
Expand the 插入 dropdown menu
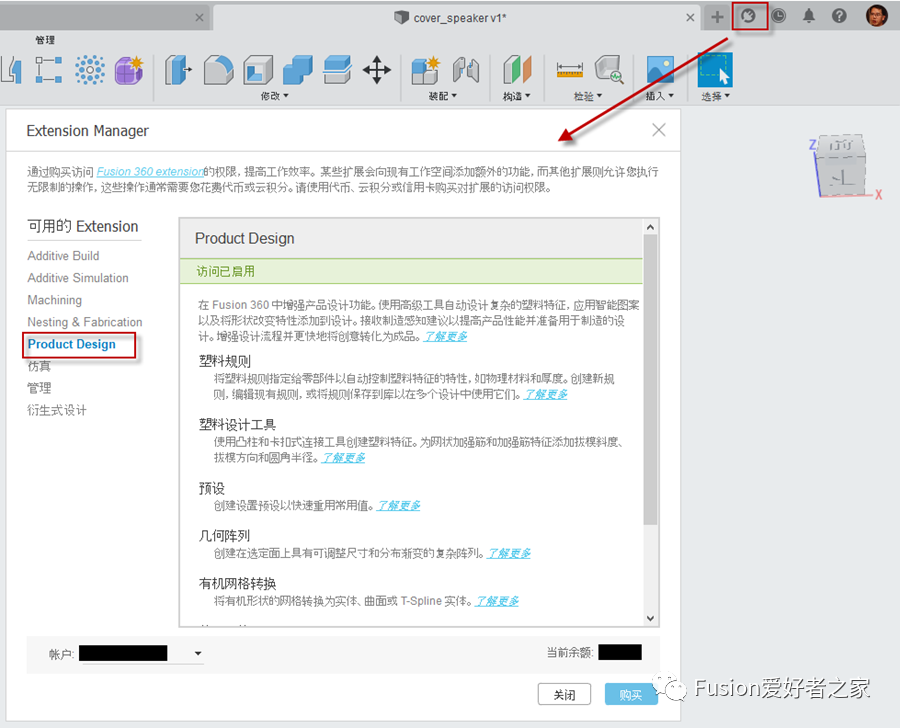point(660,96)
